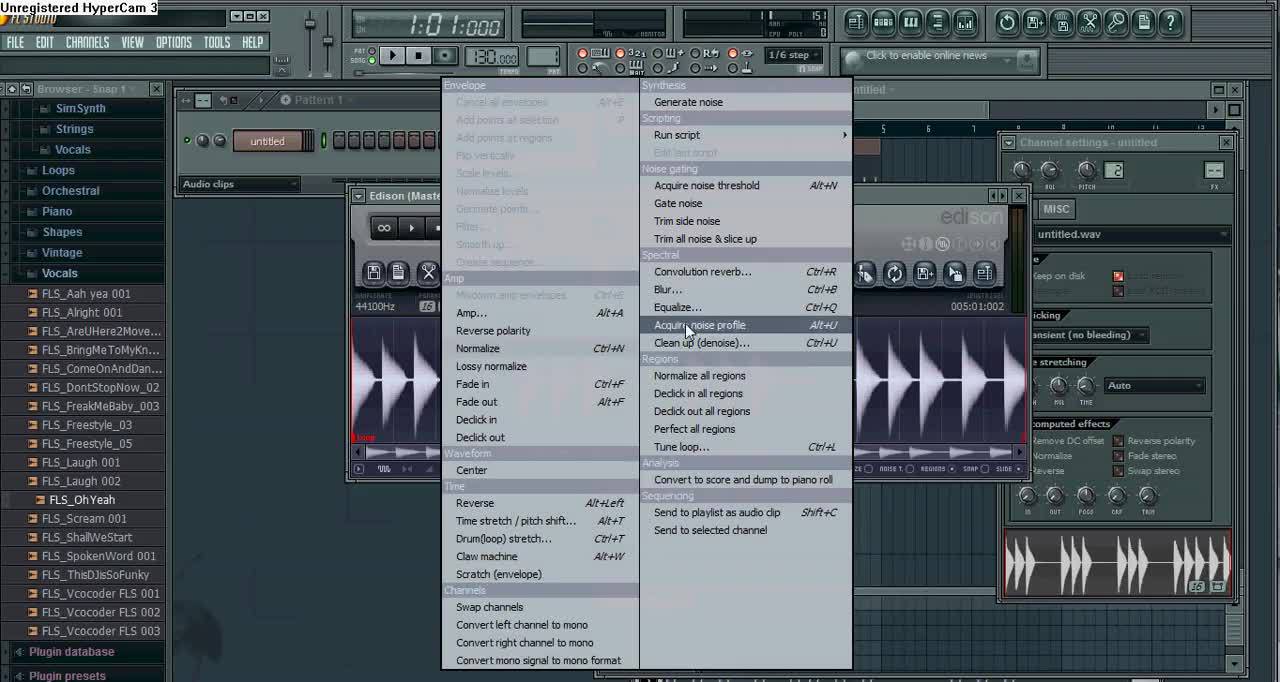Show the browser via toolbar icon

(937, 22)
